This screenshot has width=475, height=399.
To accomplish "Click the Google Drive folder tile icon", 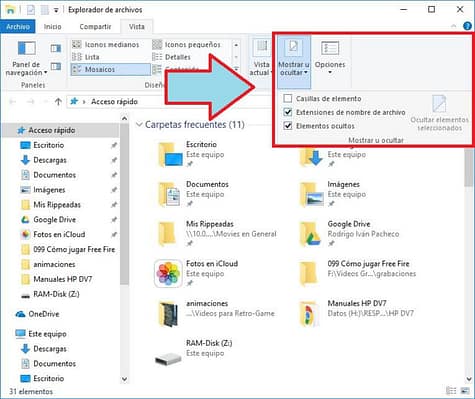I will (310, 234).
